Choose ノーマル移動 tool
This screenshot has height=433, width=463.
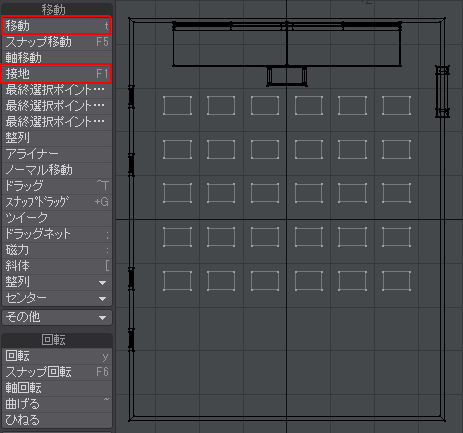click(x=57, y=170)
